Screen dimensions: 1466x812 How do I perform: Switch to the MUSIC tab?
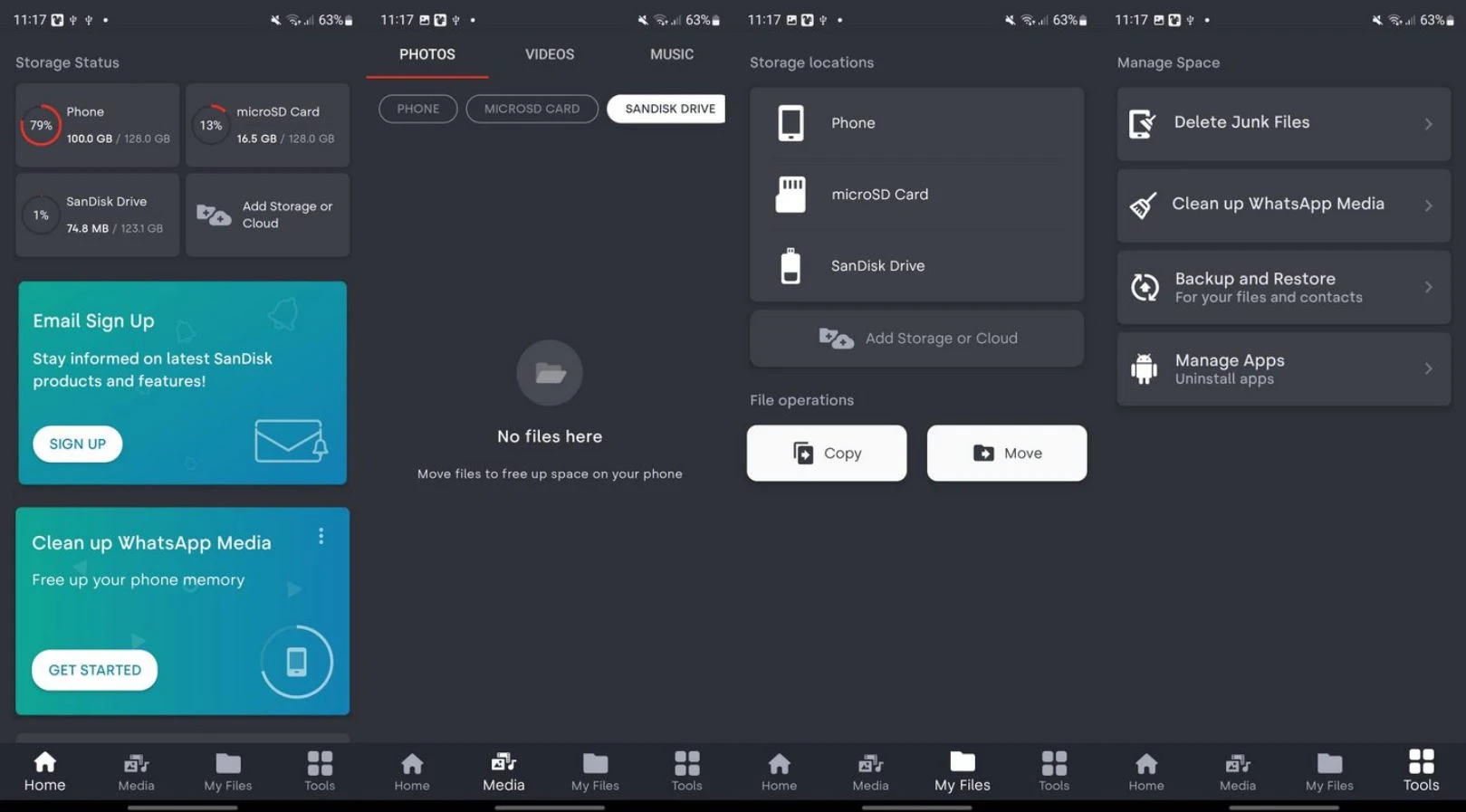point(672,54)
